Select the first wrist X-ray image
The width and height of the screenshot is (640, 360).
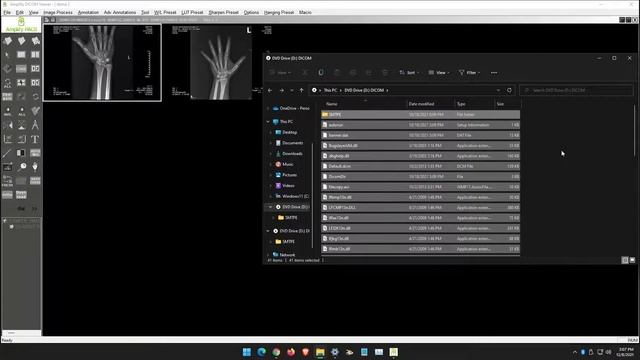point(102,62)
